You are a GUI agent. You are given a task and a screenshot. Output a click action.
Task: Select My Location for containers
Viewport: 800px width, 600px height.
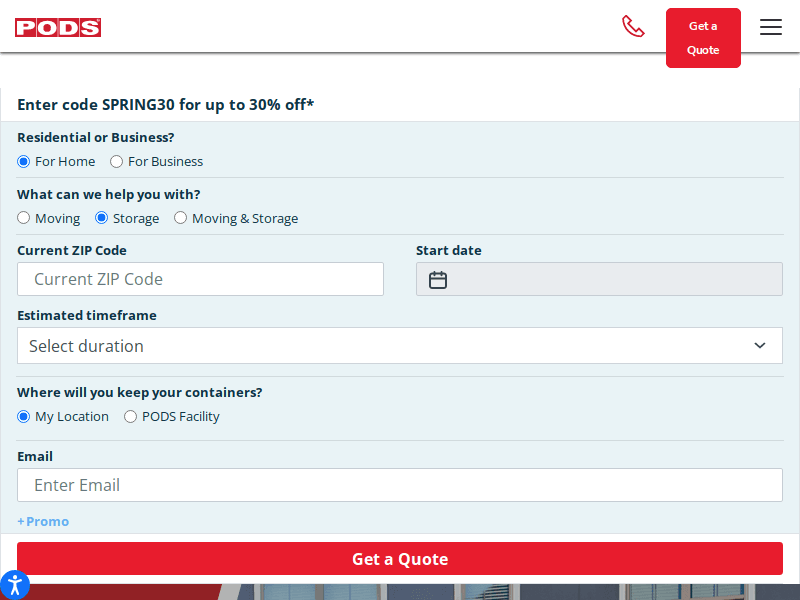[x=24, y=417]
